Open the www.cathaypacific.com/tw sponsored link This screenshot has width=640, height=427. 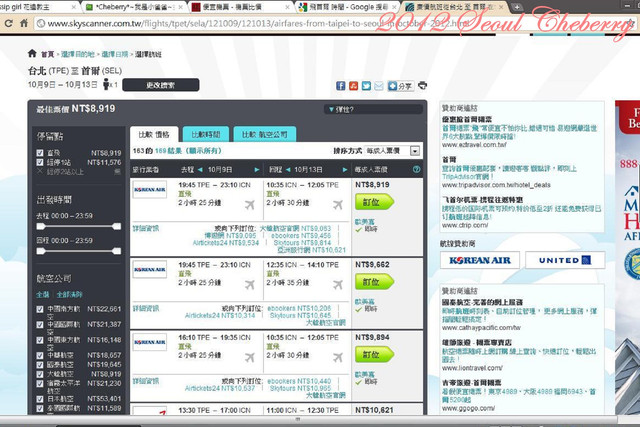pyautogui.click(x=481, y=328)
